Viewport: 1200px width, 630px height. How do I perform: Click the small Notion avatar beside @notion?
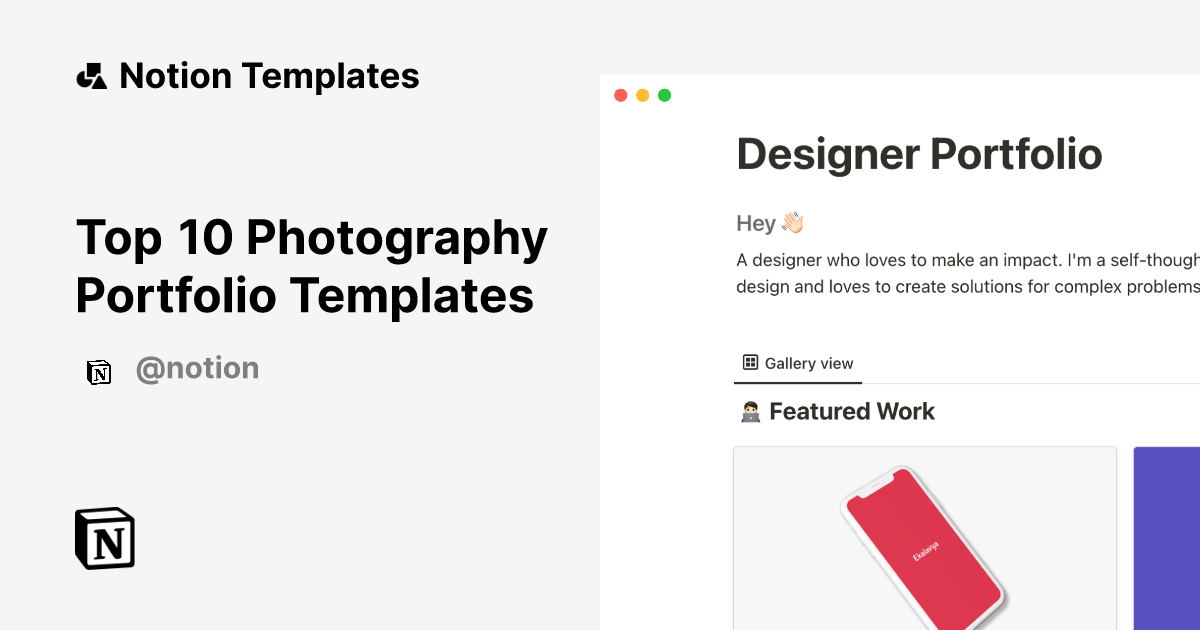pos(99,372)
